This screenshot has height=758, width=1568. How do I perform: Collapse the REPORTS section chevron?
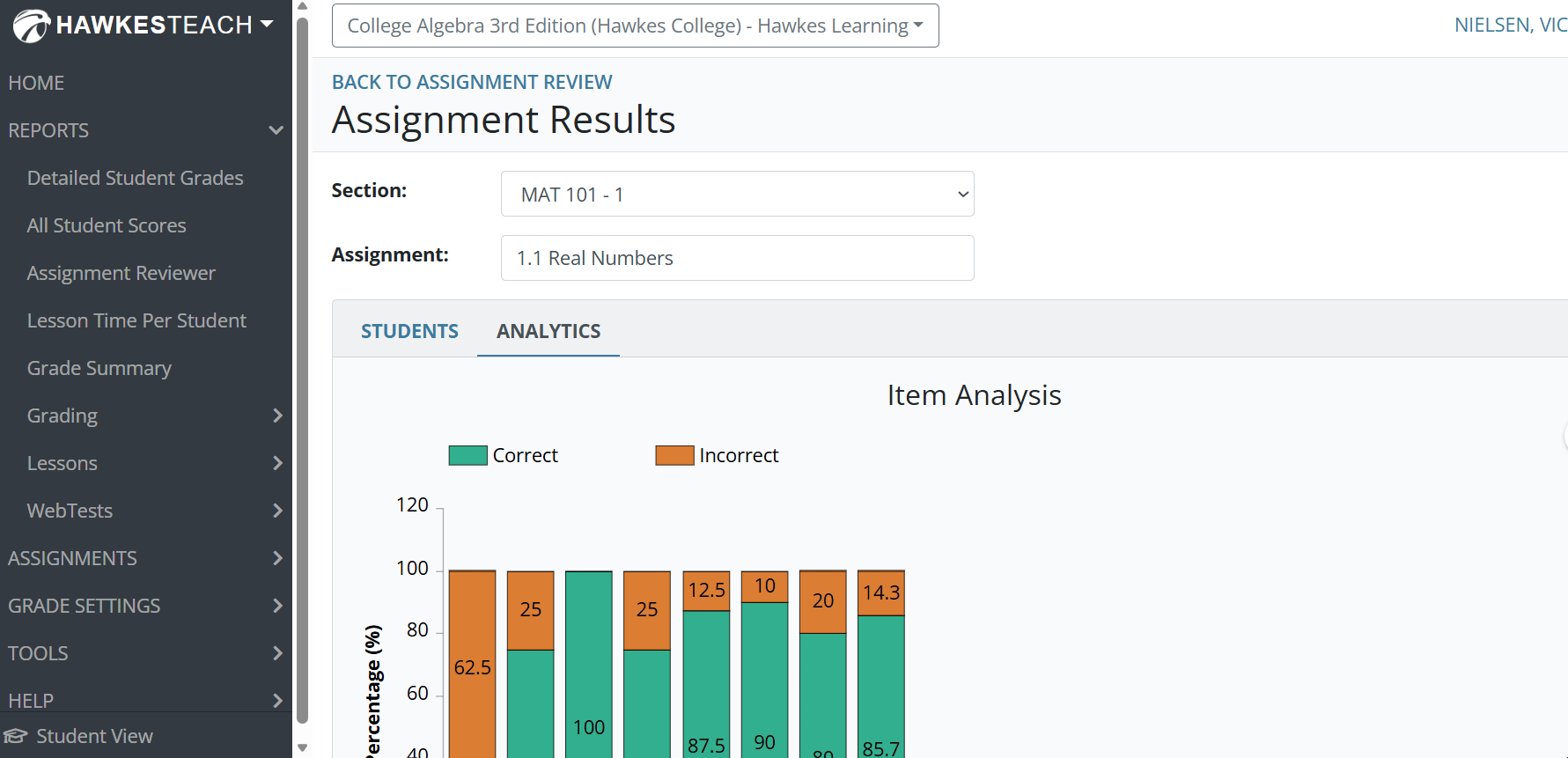click(x=276, y=130)
